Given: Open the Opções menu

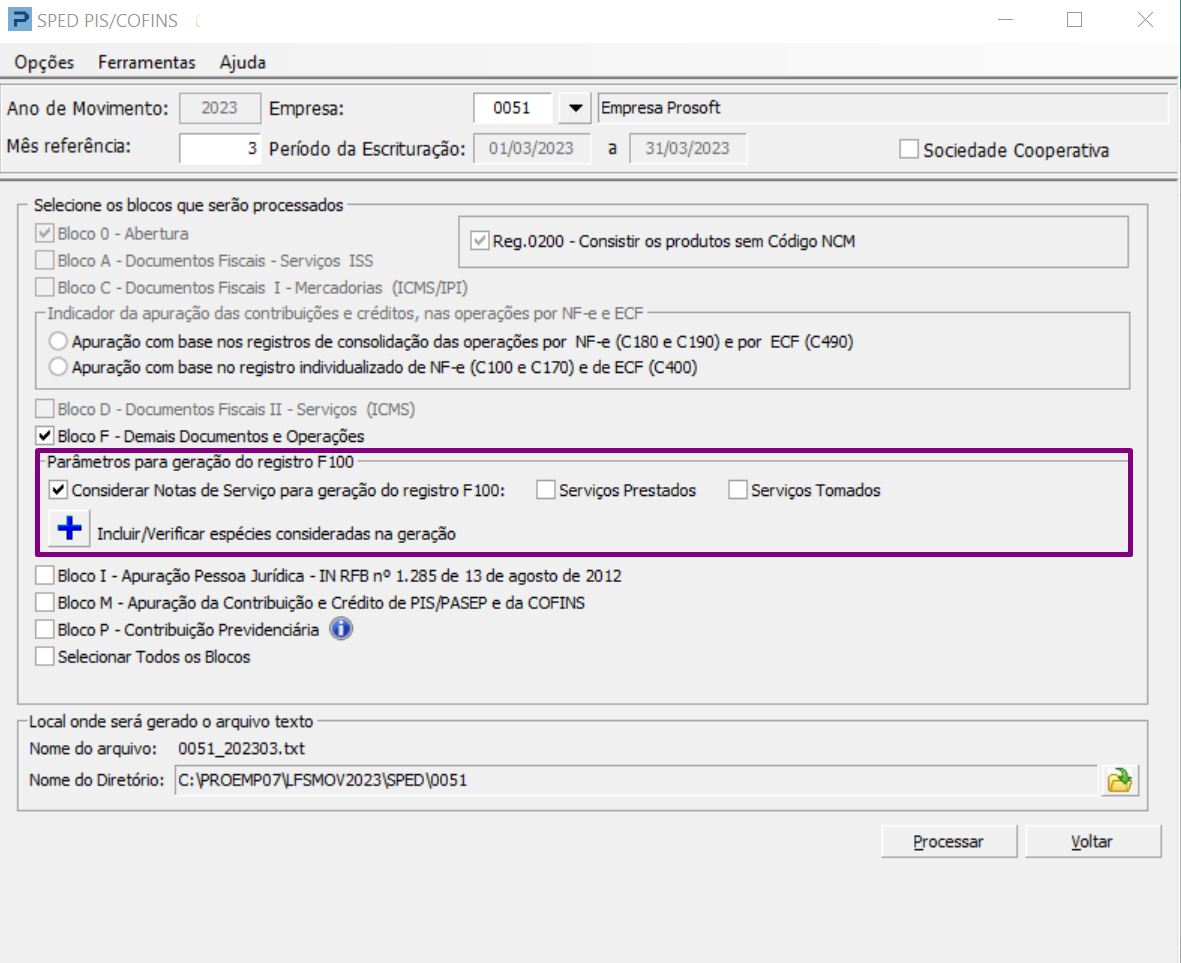Looking at the screenshot, I should point(44,62).
